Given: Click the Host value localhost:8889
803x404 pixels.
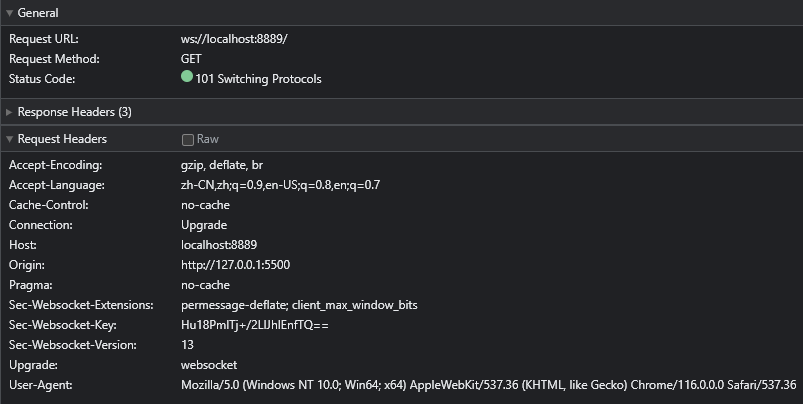Looking at the screenshot, I should click(219, 245).
